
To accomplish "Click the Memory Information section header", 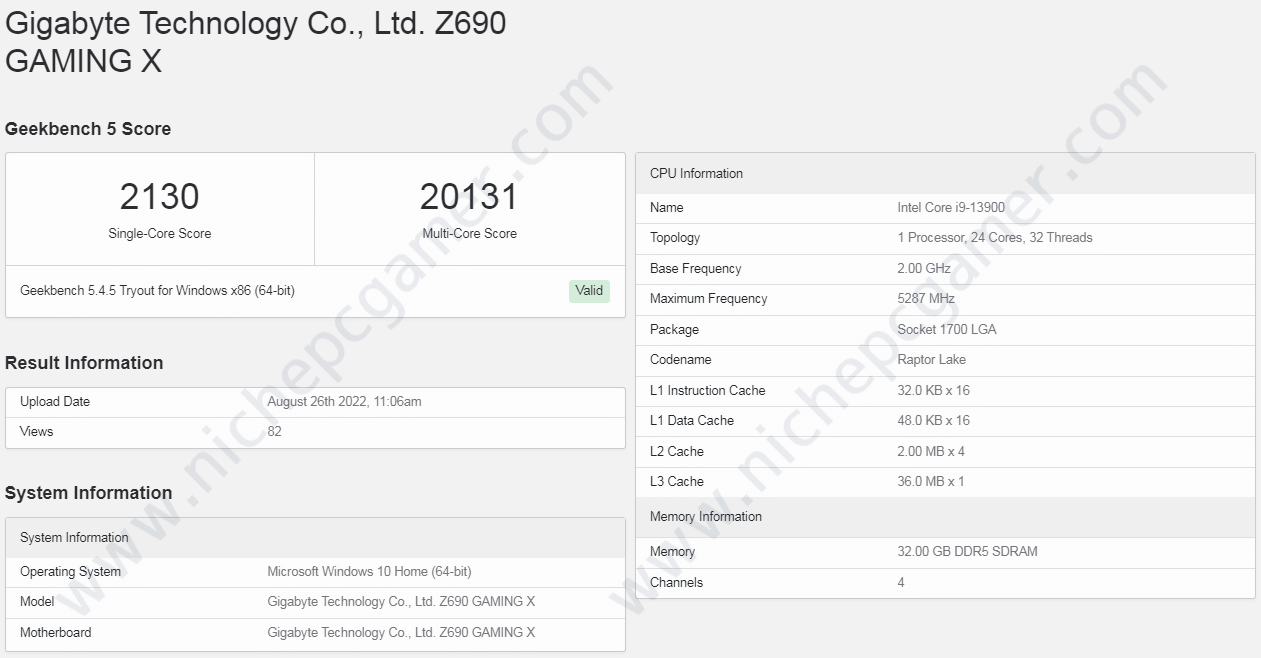I will (x=705, y=517).
